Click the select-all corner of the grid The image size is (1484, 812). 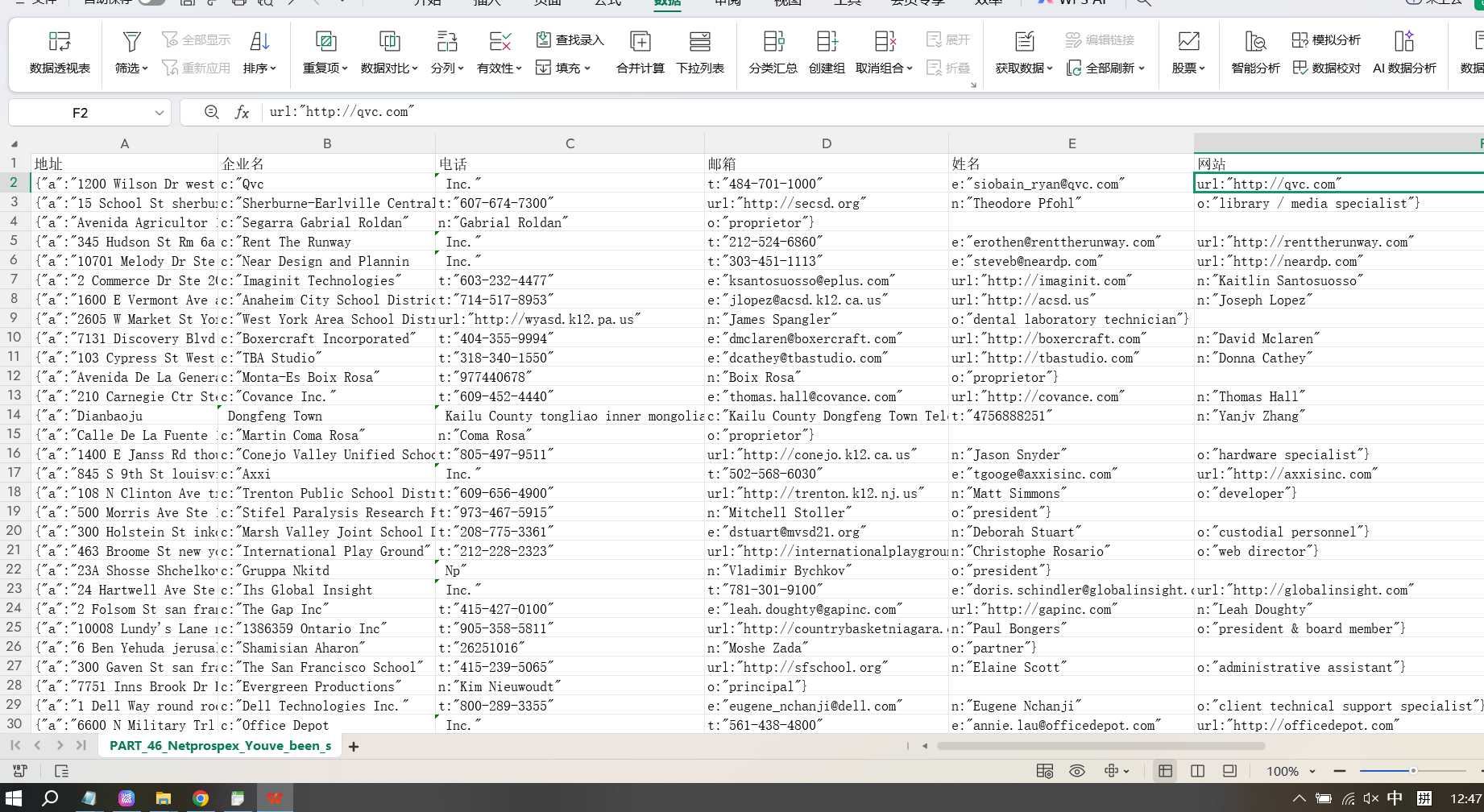15,143
